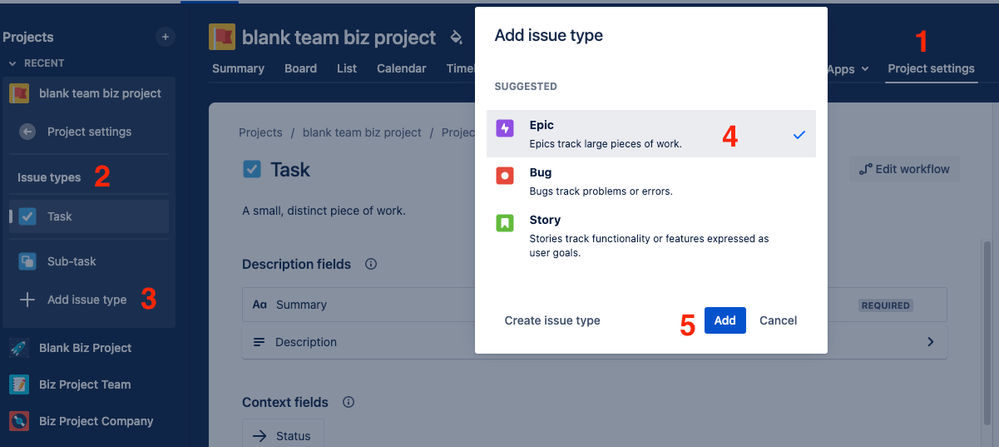999x447 pixels.
Task: Select the Bug issue type option
Action: (x=650, y=181)
